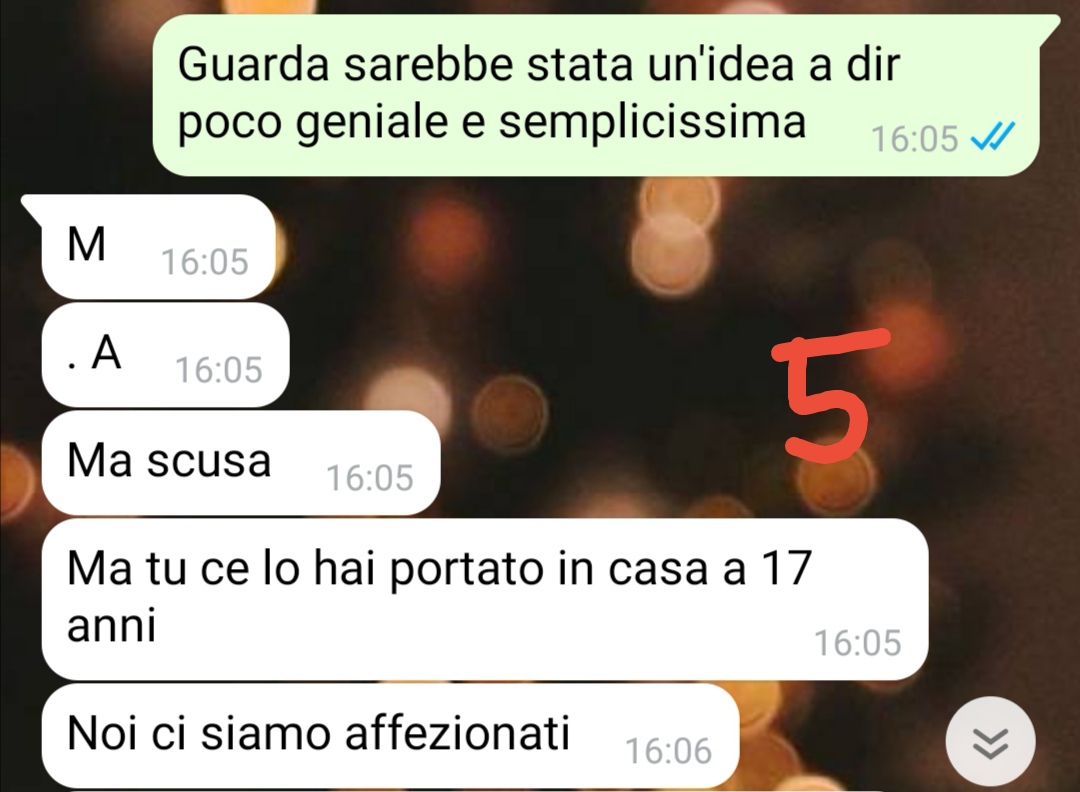Tap the 'Noi ci siamo affezionati' message
The width and height of the screenshot is (1080, 792).
point(390,736)
